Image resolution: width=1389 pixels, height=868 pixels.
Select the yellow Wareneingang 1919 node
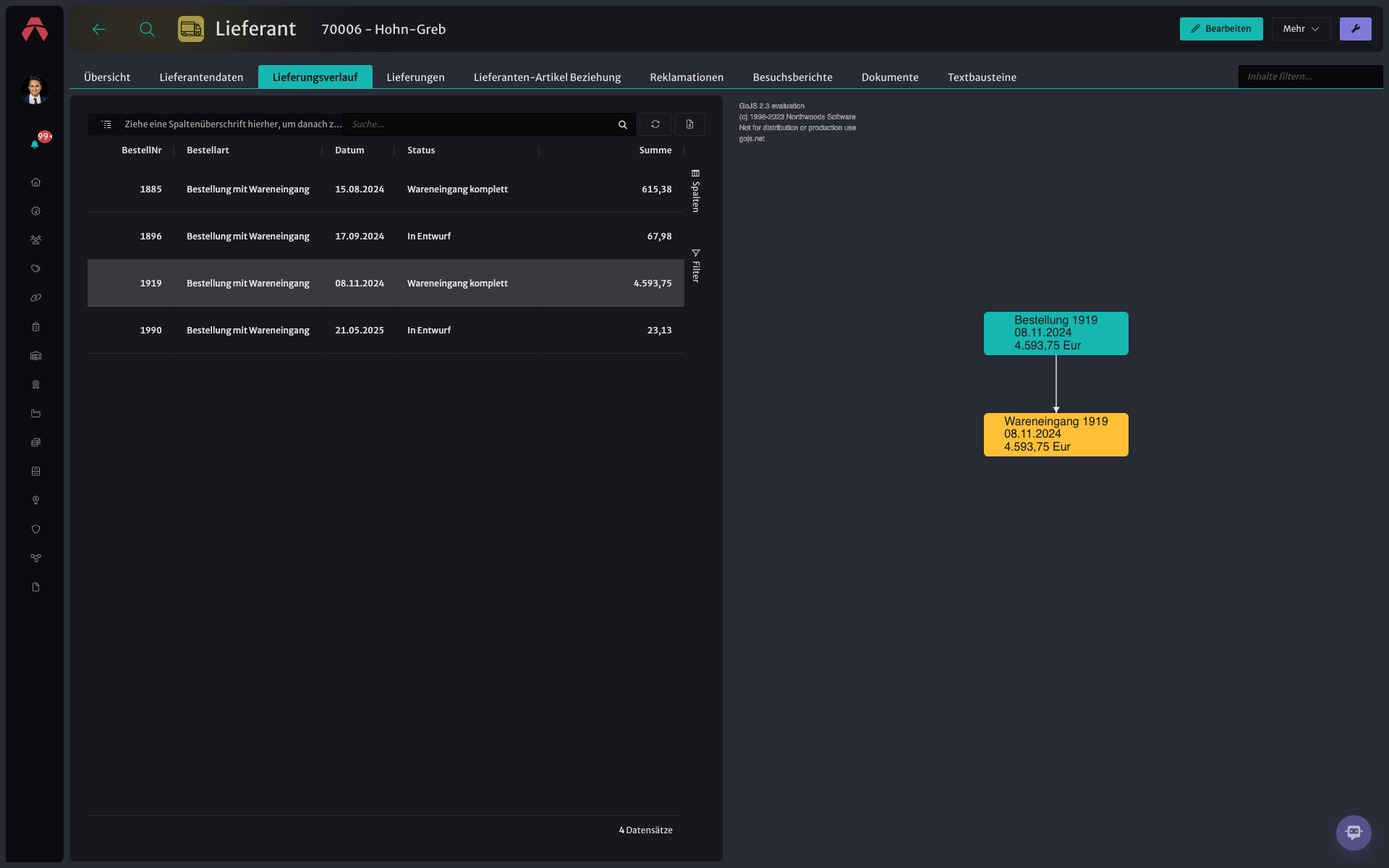(x=1055, y=435)
